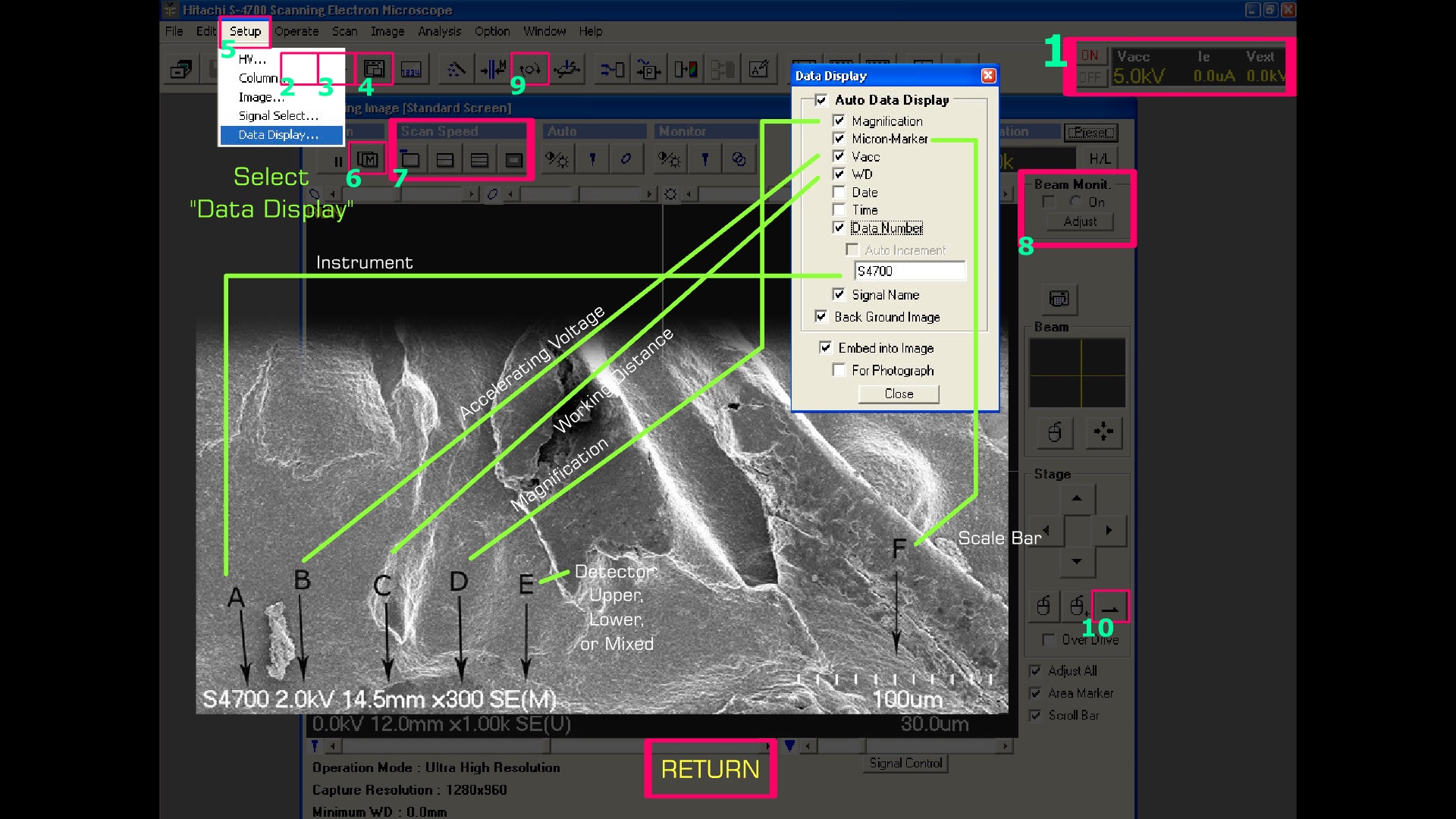Move the stage right with the arrow
The image size is (1456, 819).
[x=1109, y=530]
